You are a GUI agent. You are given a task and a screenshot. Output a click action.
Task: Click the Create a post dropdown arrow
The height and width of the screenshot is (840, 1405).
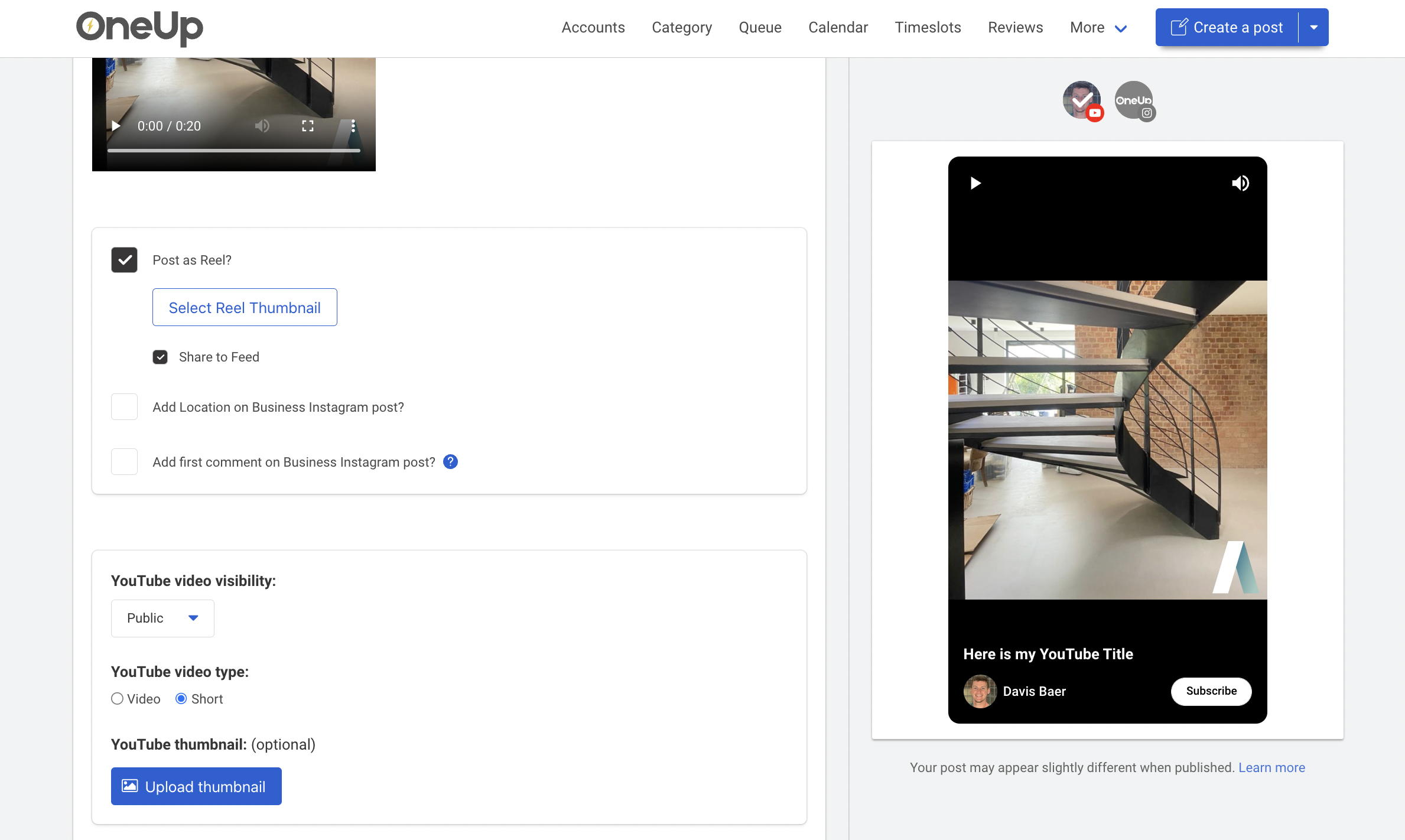[1317, 27]
